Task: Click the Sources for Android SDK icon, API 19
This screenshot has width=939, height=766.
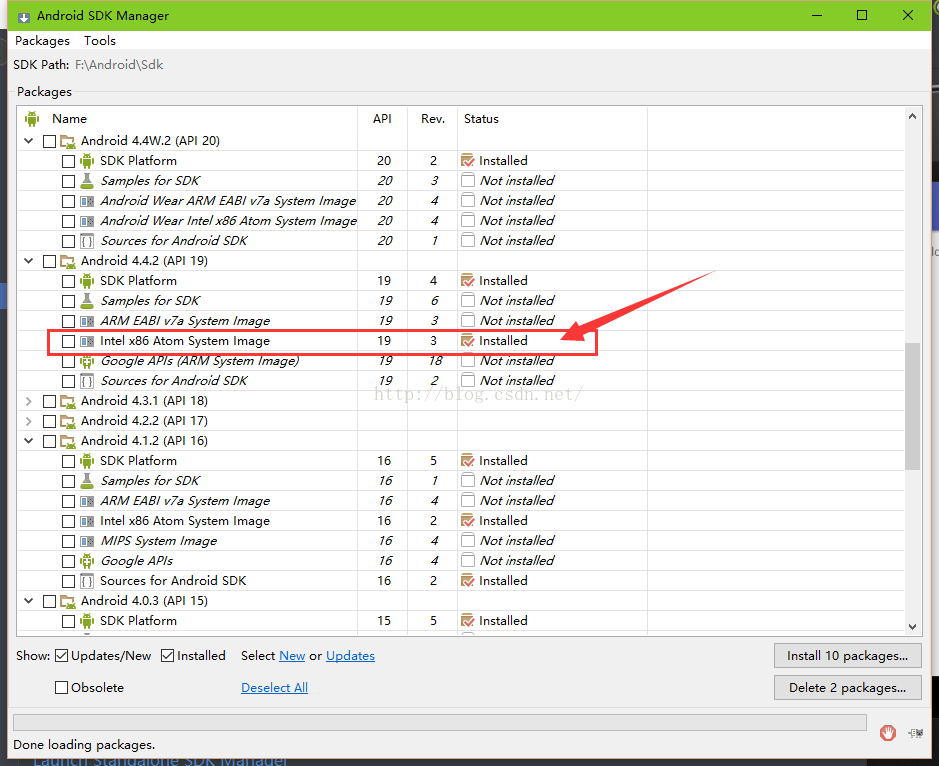Action: pyautogui.click(x=87, y=381)
